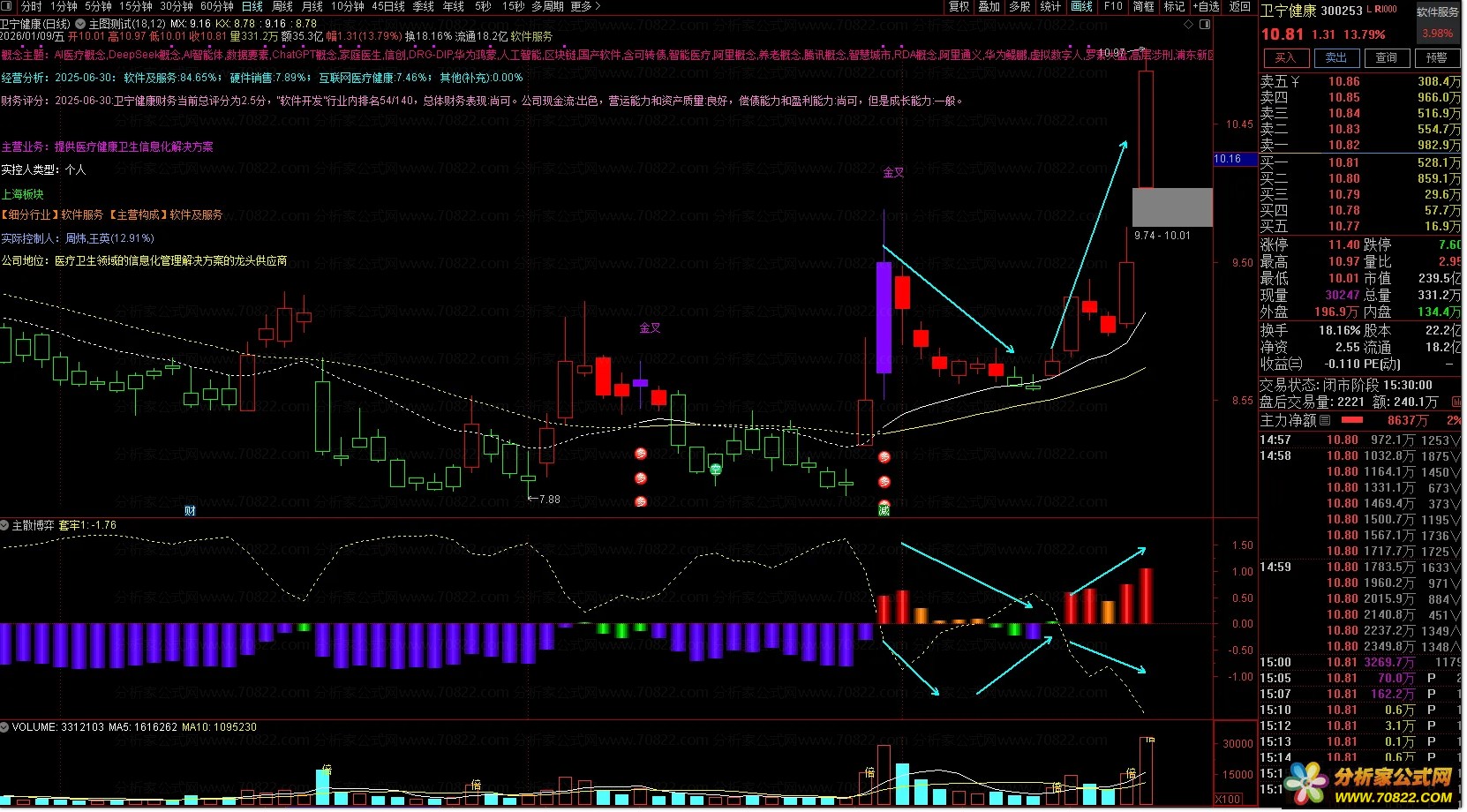
Task: Open the 多周期 multi-period view
Action: tap(547, 6)
